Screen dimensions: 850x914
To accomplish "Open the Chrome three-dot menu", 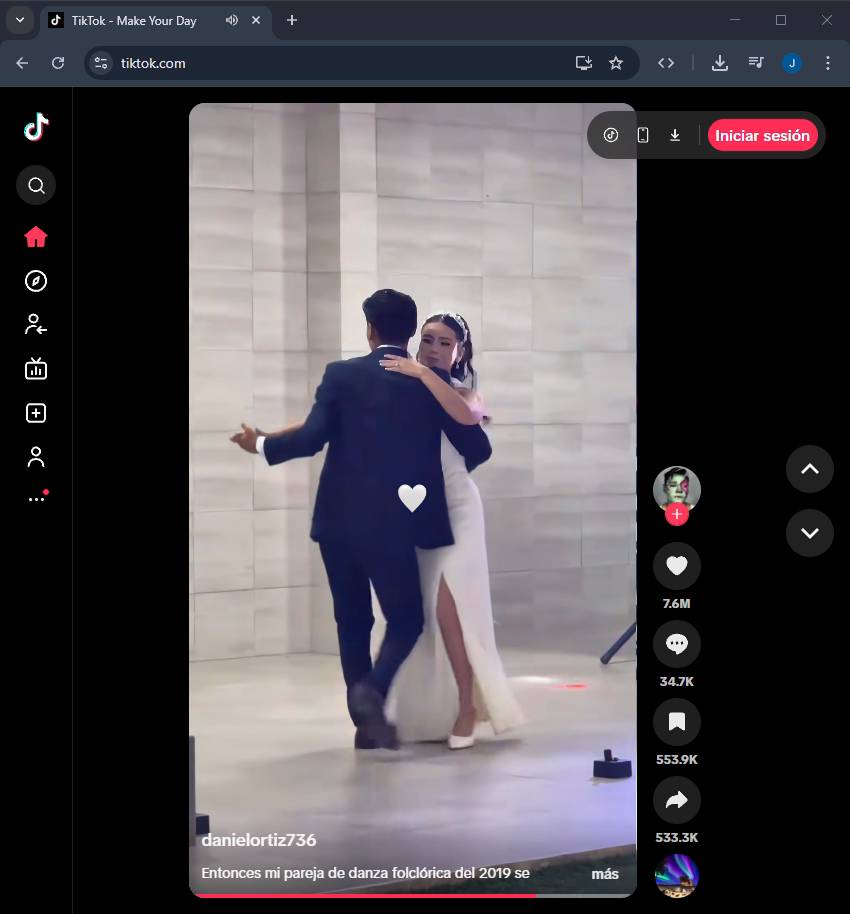I will tap(827, 63).
